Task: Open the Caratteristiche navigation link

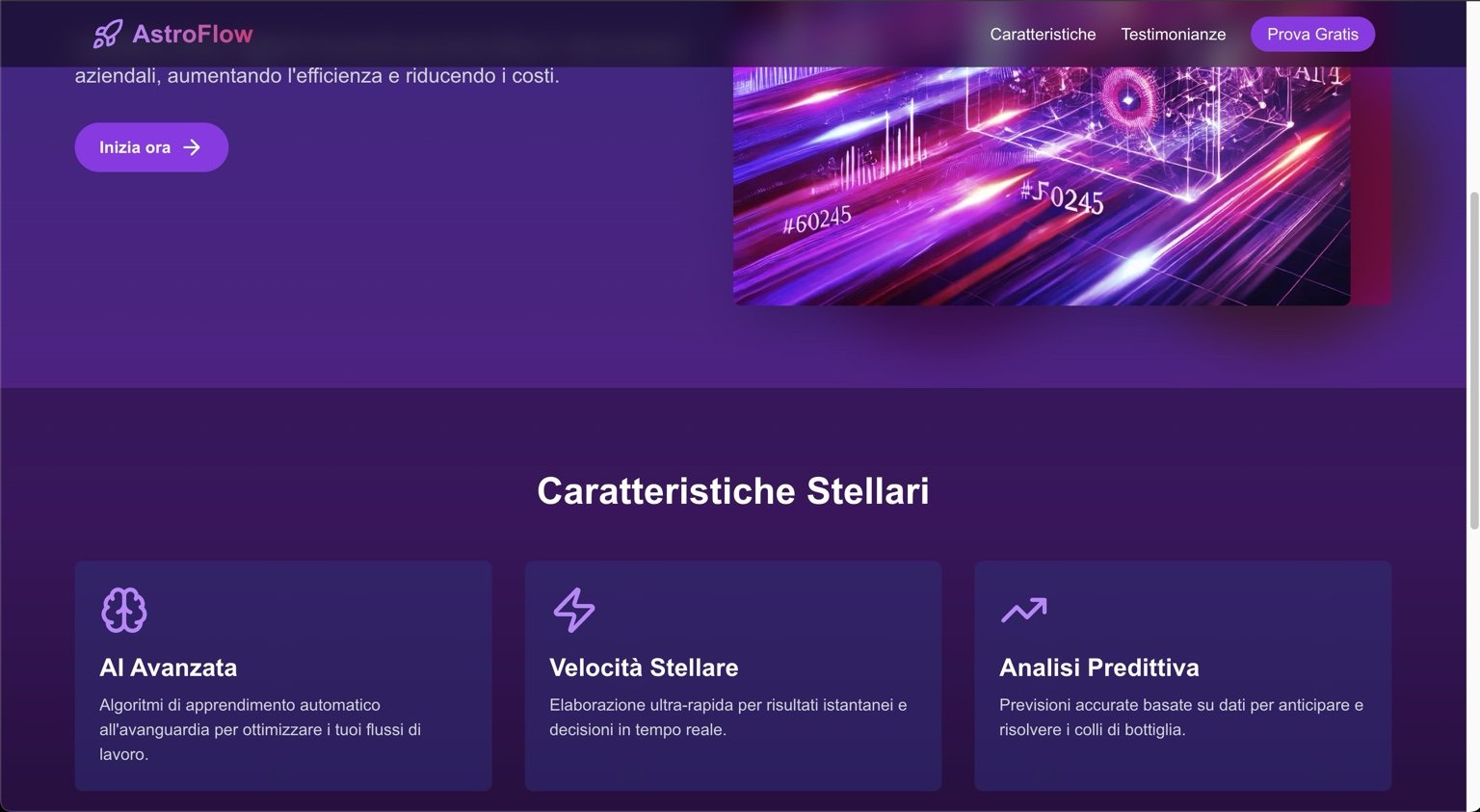Action: [x=1043, y=34]
